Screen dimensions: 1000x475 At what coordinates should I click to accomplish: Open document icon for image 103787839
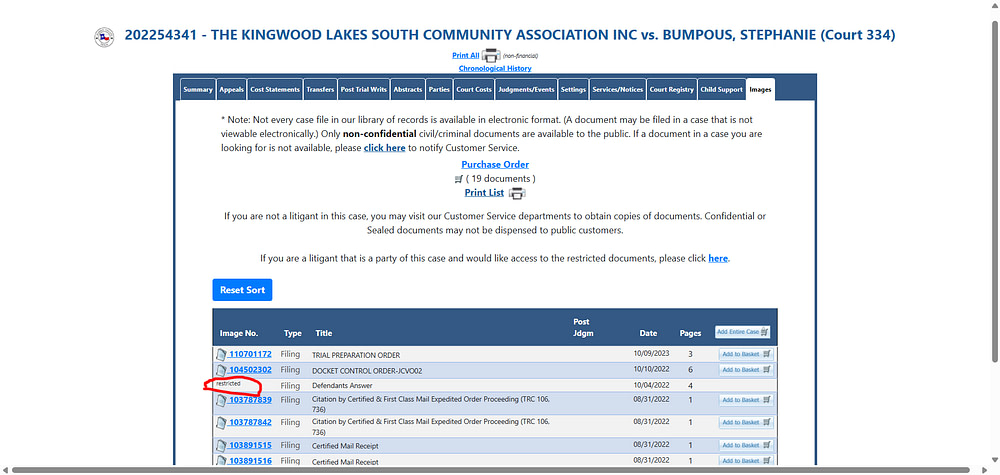tap(221, 400)
